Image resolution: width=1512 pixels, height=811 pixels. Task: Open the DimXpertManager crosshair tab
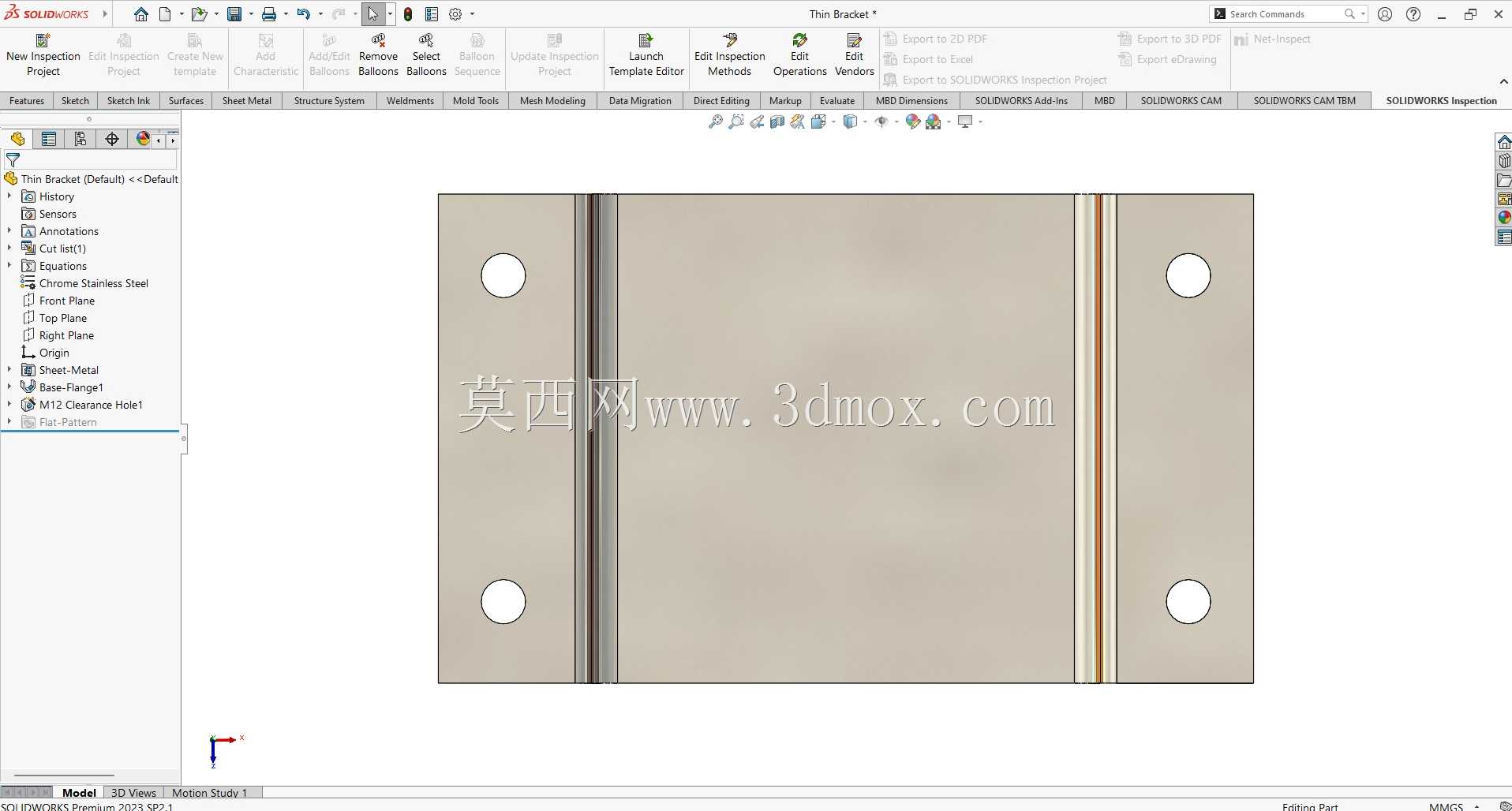click(112, 139)
